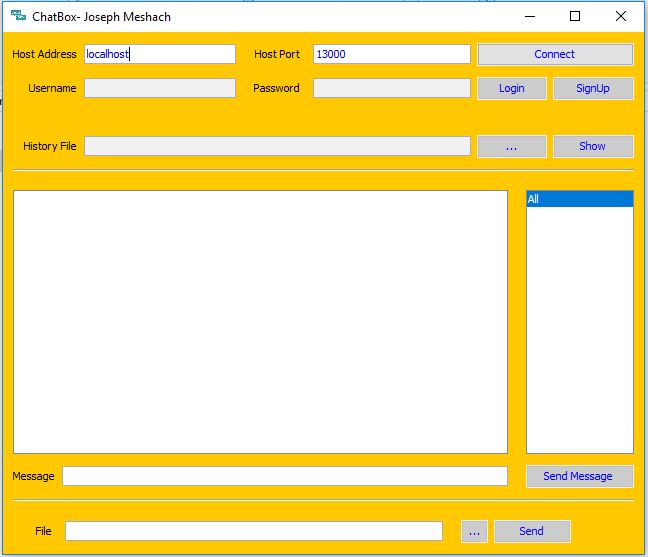Maximize the ChatBox window

(575, 16)
